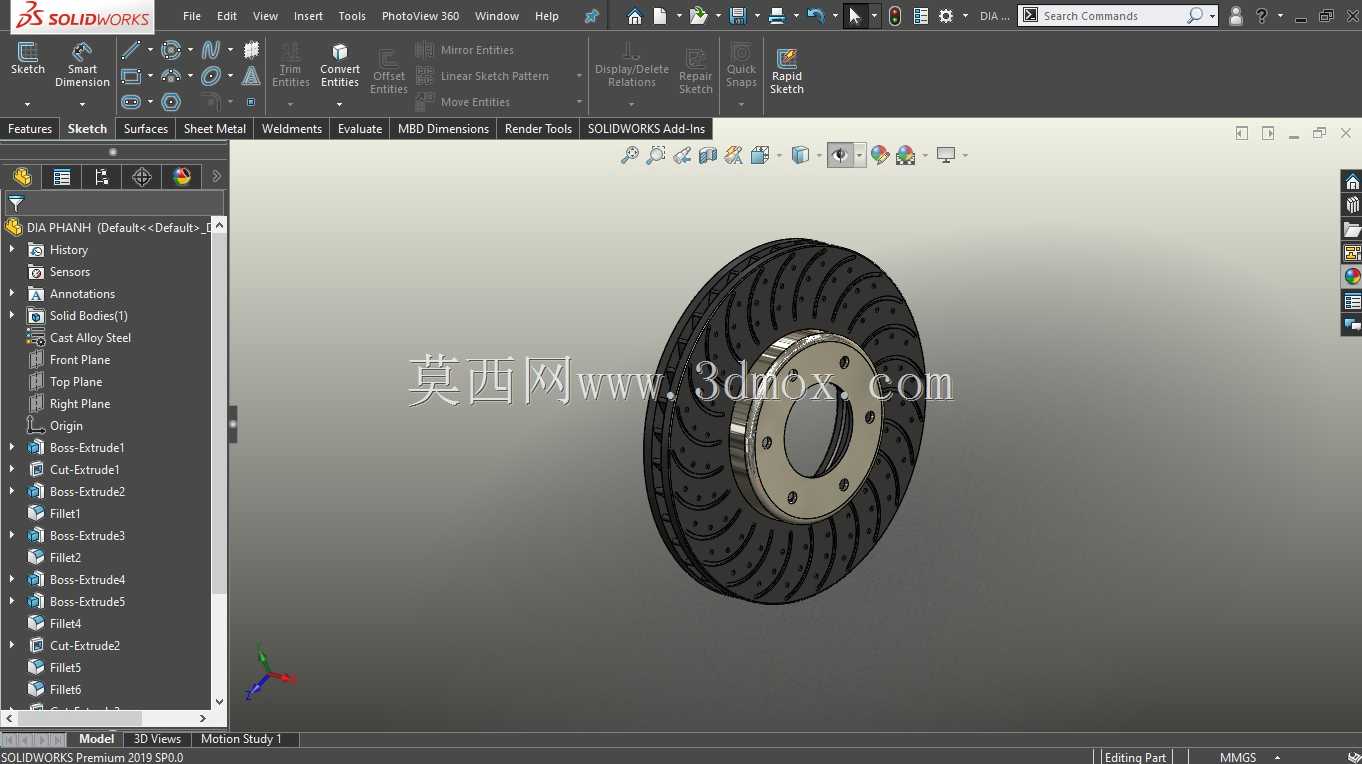This screenshot has height=764, width=1362.
Task: Toggle Hide/Show Items eye button
Action: point(840,155)
